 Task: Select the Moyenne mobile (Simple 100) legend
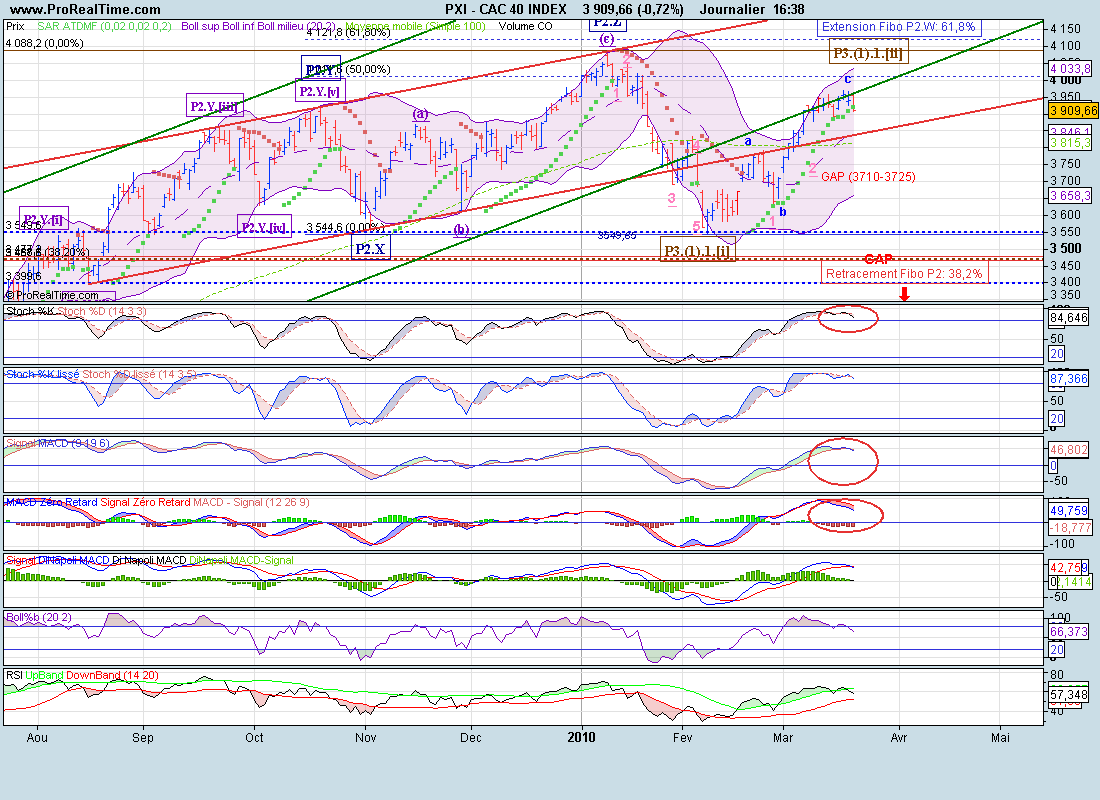pos(415,26)
